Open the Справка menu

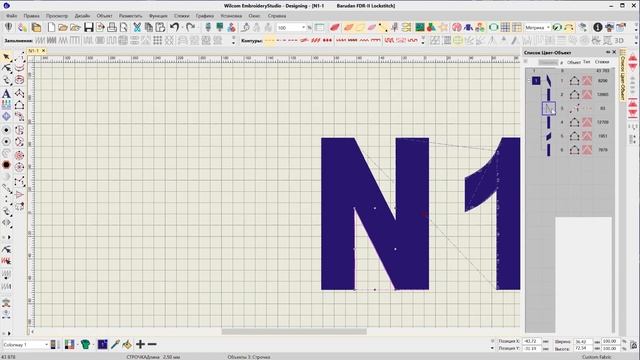click(277, 16)
